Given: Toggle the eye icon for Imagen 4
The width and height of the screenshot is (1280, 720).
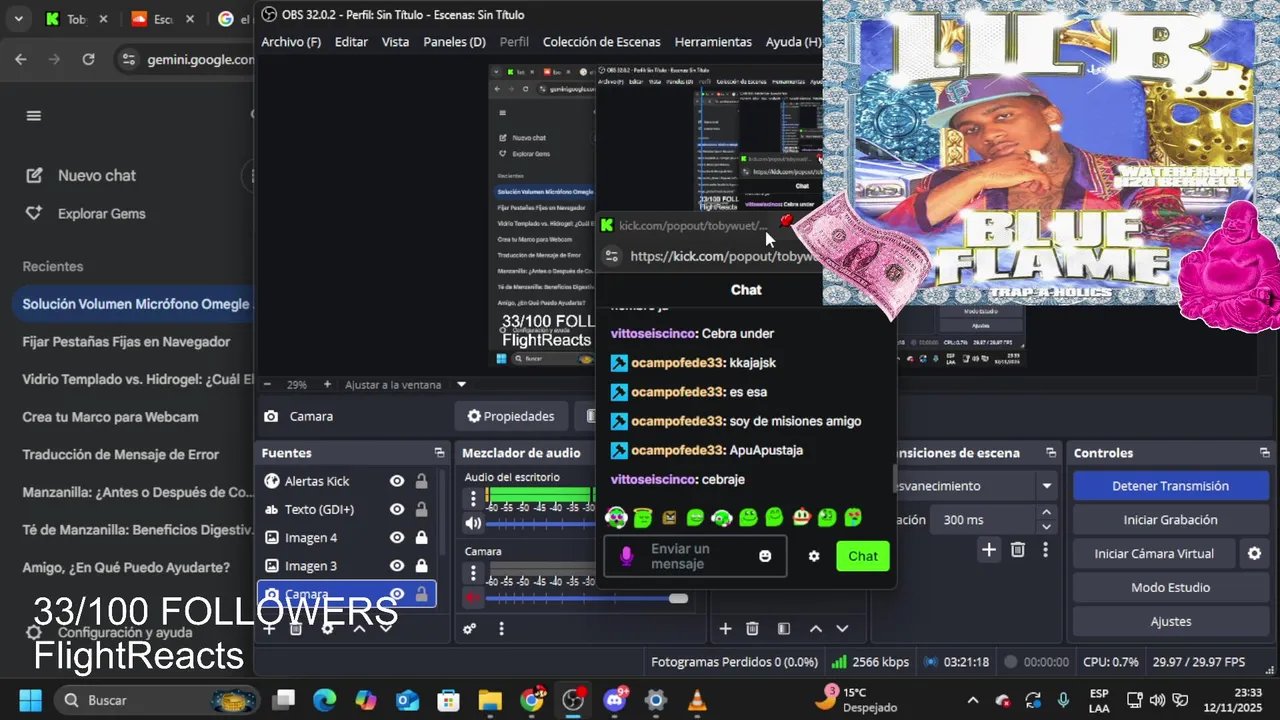Looking at the screenshot, I should (397, 537).
